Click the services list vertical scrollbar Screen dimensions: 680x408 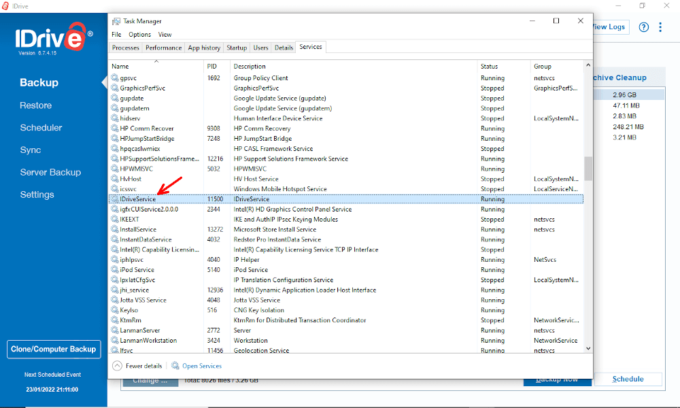pos(589,167)
